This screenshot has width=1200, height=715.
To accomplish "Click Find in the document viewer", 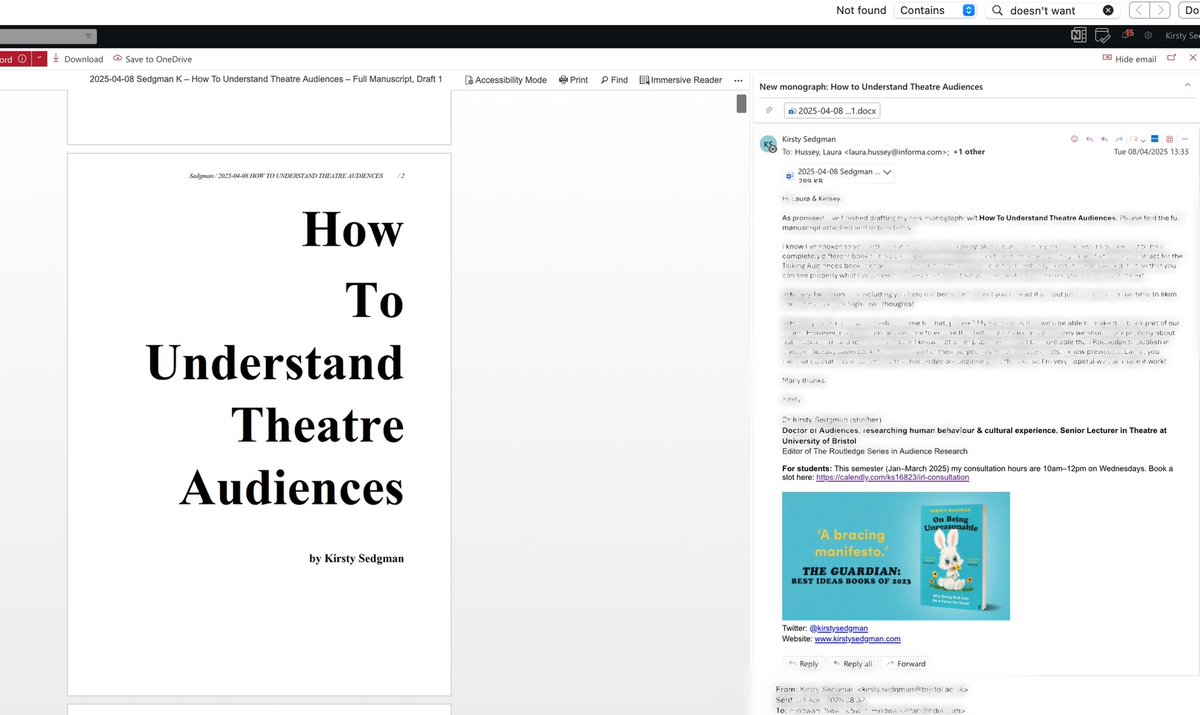I will pos(614,80).
